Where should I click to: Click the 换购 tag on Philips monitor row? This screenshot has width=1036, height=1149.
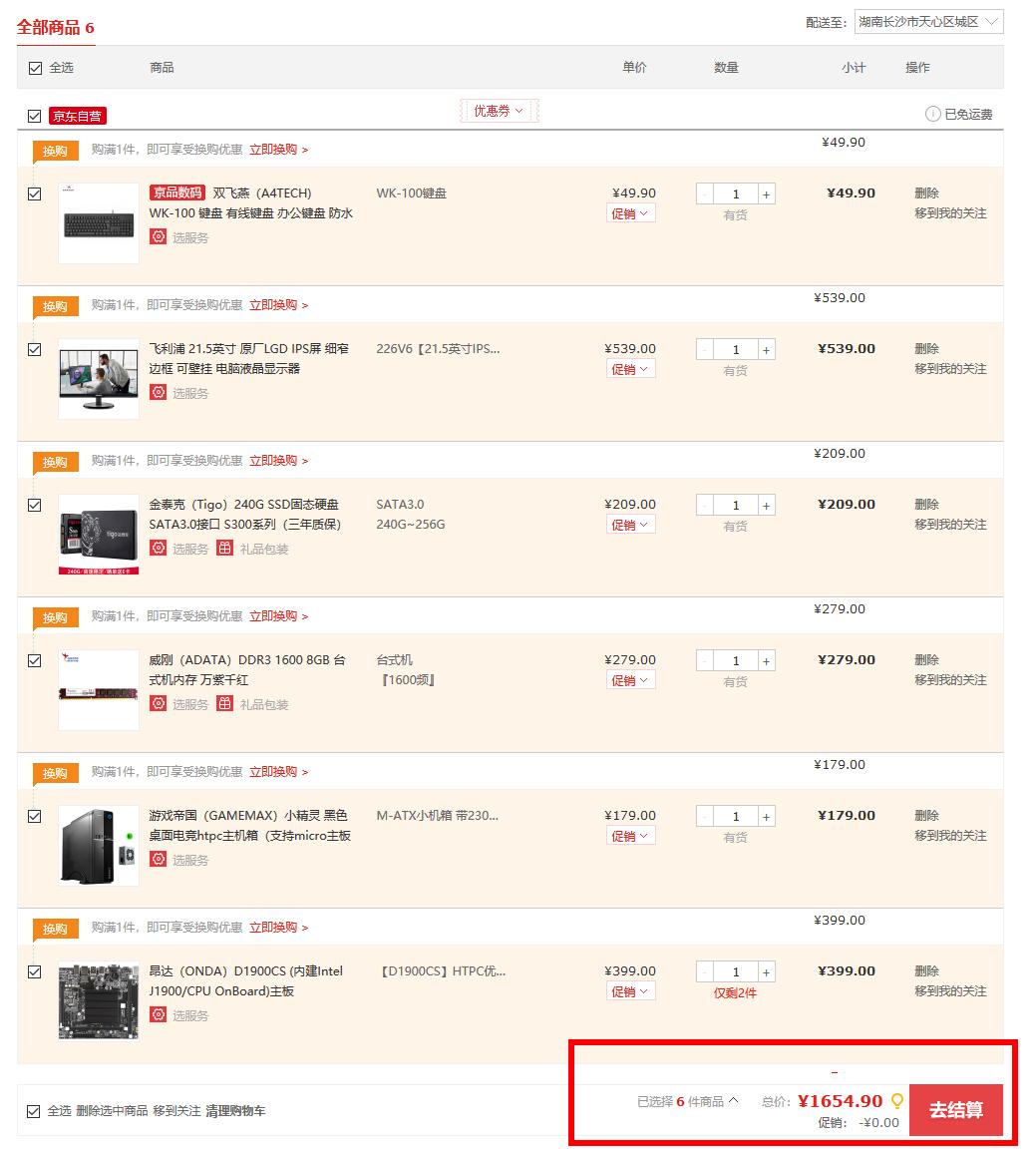55,306
